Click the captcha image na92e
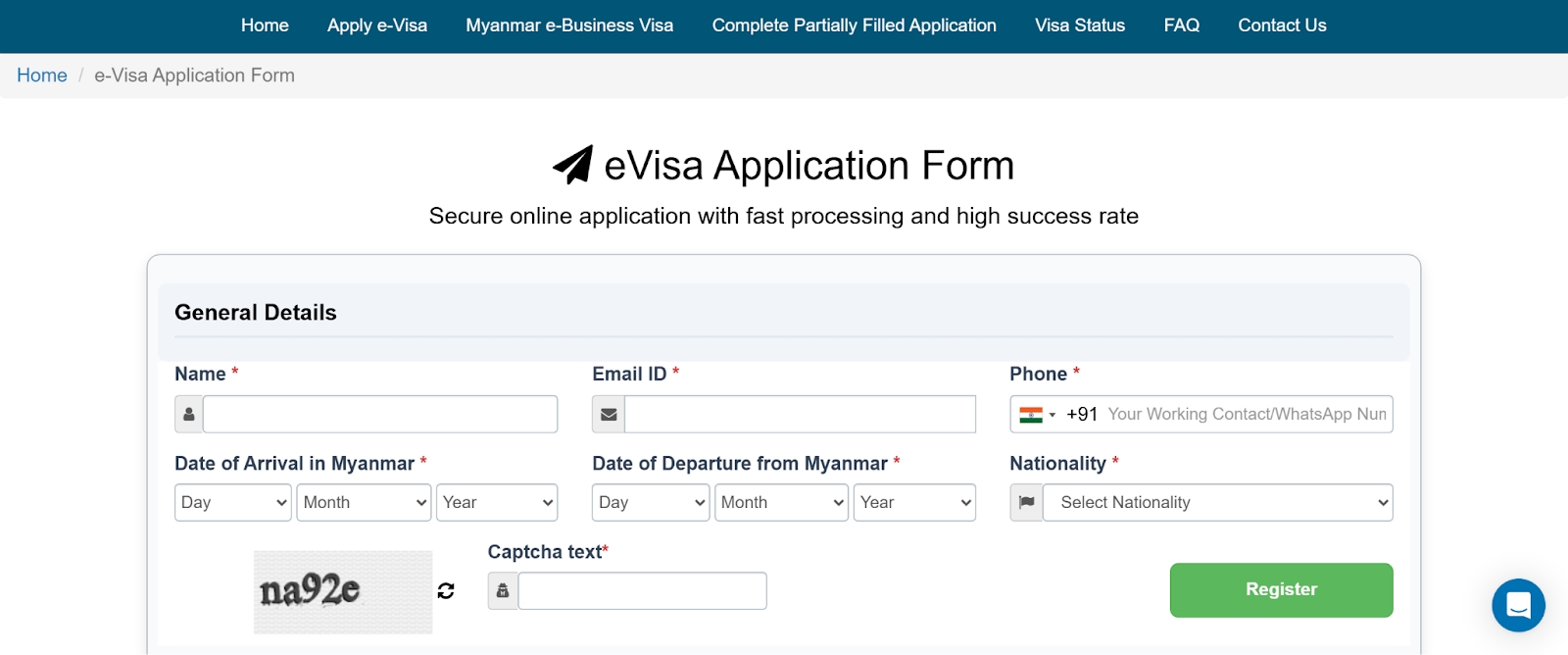The height and width of the screenshot is (655, 1568). [x=342, y=591]
